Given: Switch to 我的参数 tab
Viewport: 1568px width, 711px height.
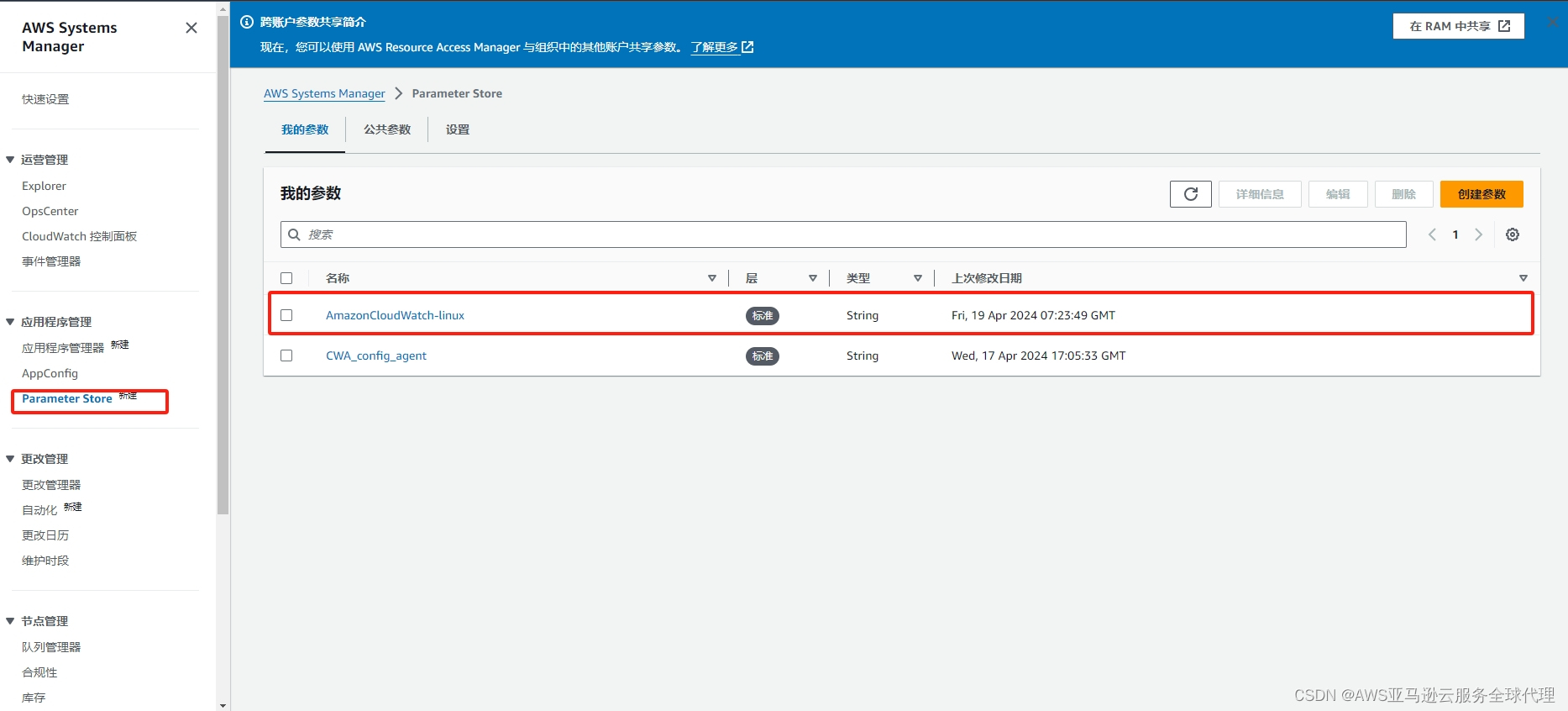Looking at the screenshot, I should click(x=305, y=129).
